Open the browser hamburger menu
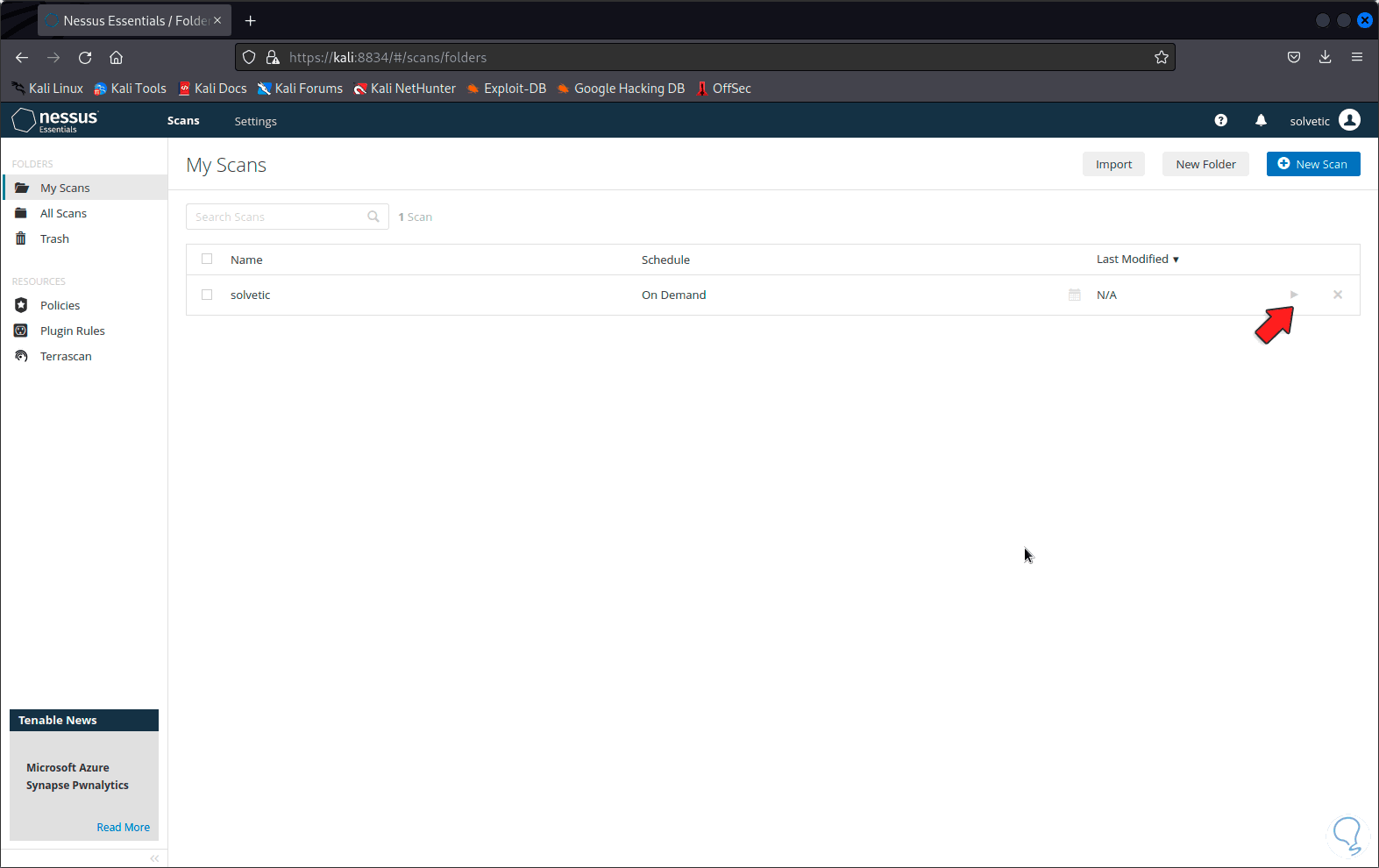This screenshot has height=868, width=1379. coord(1357,57)
